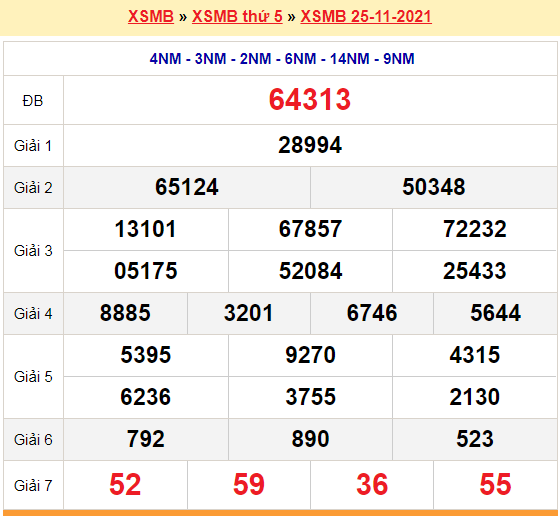
Task: Click the Giải 2 number 50348
Action: tap(434, 187)
